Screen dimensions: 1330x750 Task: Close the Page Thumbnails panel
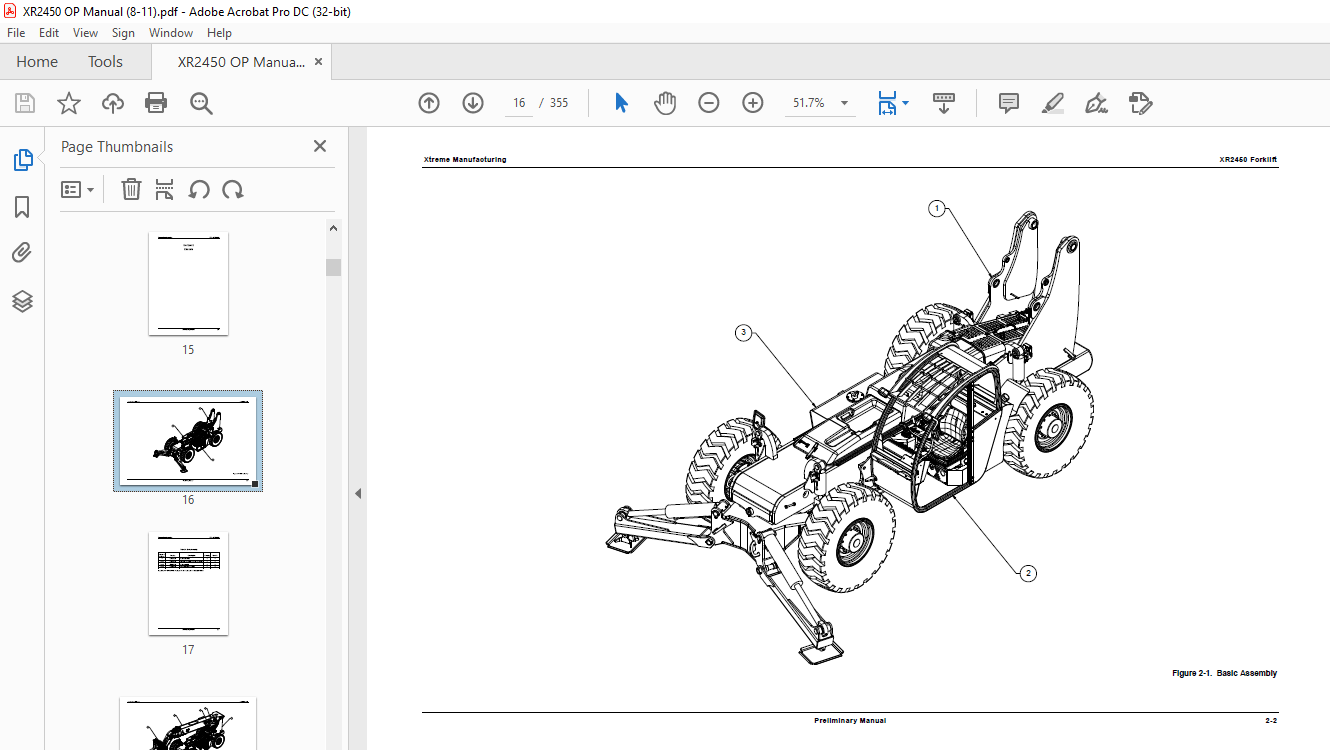click(x=320, y=146)
